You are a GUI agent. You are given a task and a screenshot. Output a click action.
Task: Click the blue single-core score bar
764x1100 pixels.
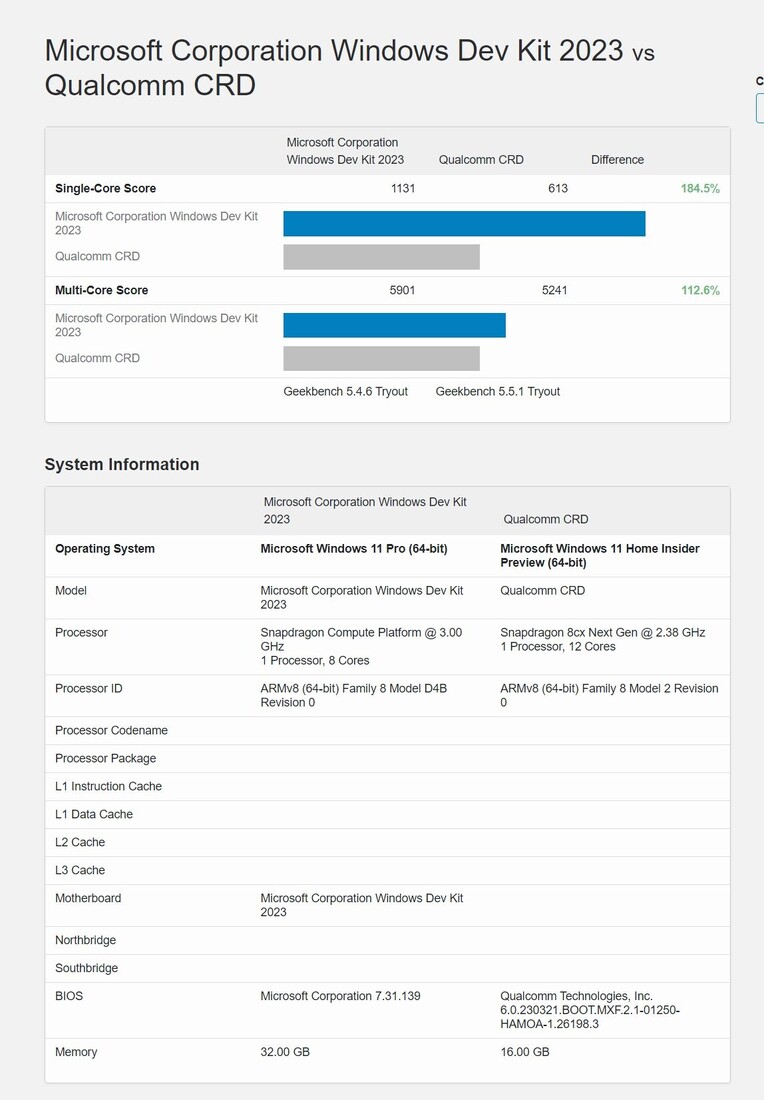click(x=464, y=223)
